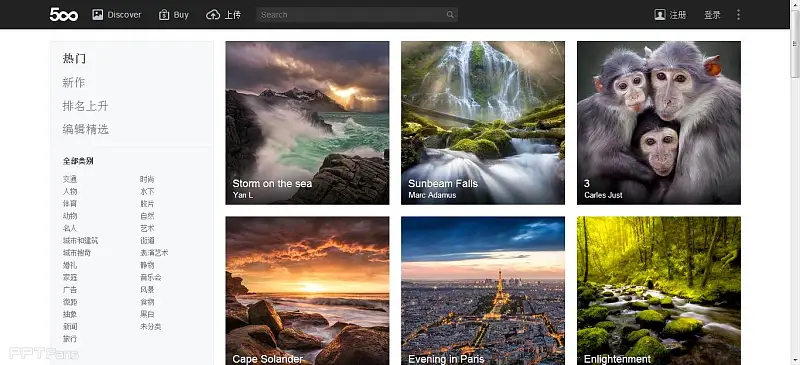This screenshot has width=800, height=365.
Task: Choose the 风景 landscape category
Action: tap(147, 289)
